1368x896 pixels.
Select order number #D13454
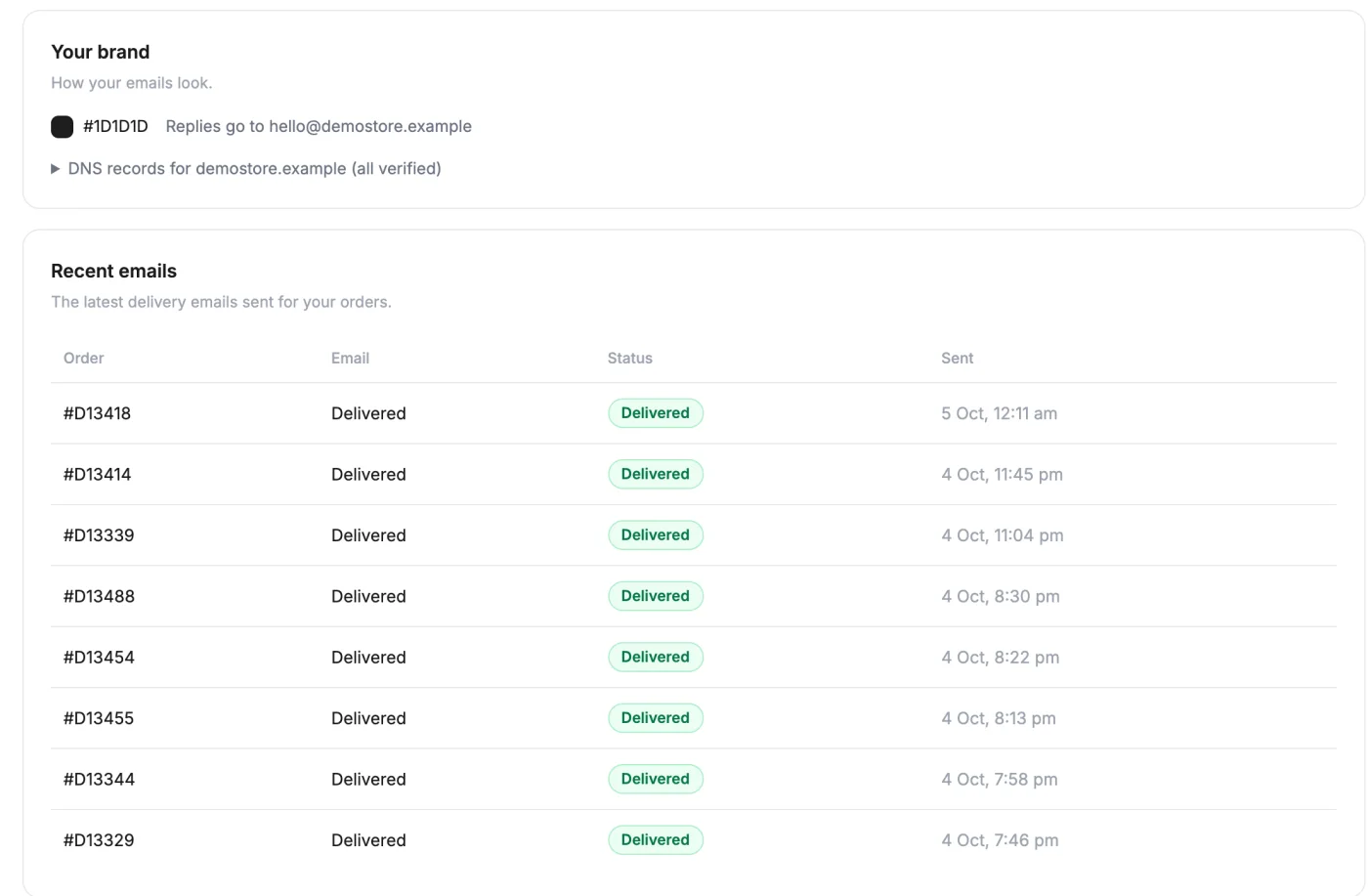(99, 658)
